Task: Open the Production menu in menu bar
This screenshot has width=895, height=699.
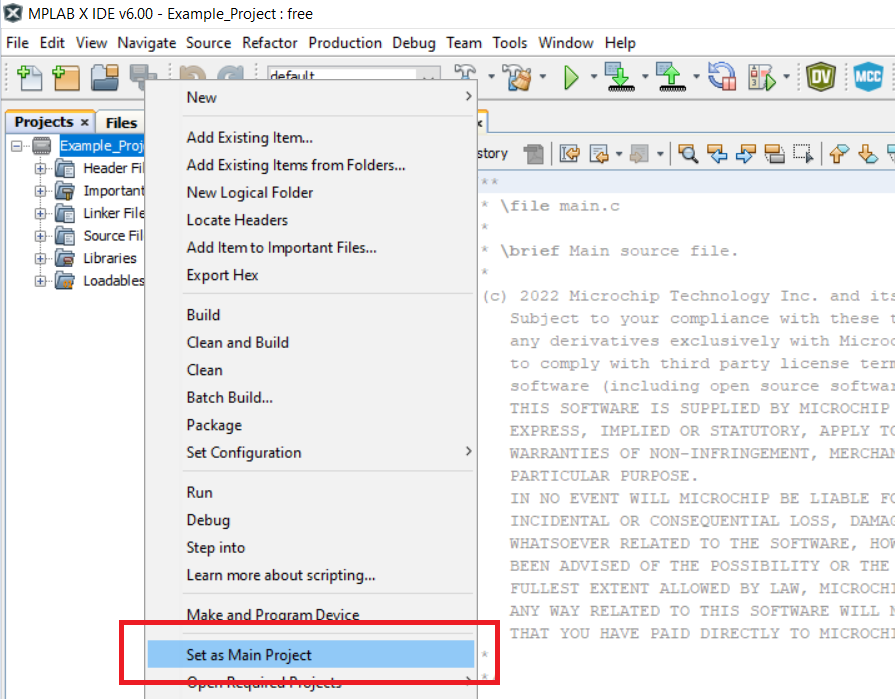Action: click(x=345, y=43)
